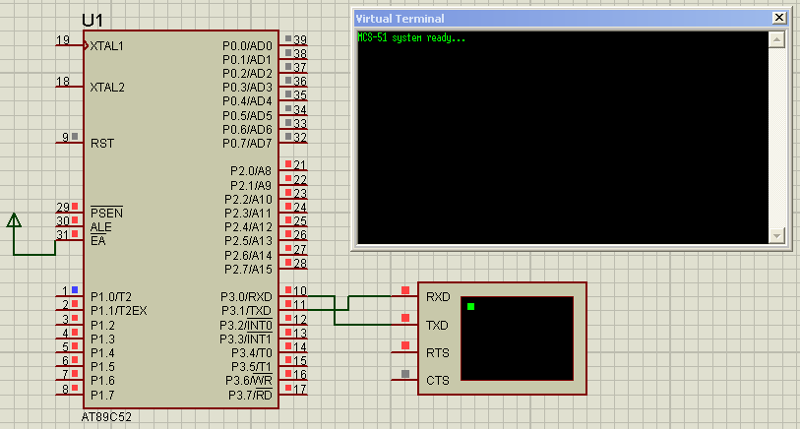Click the blue logic indicator at P1.0 pin 1

tap(74, 290)
